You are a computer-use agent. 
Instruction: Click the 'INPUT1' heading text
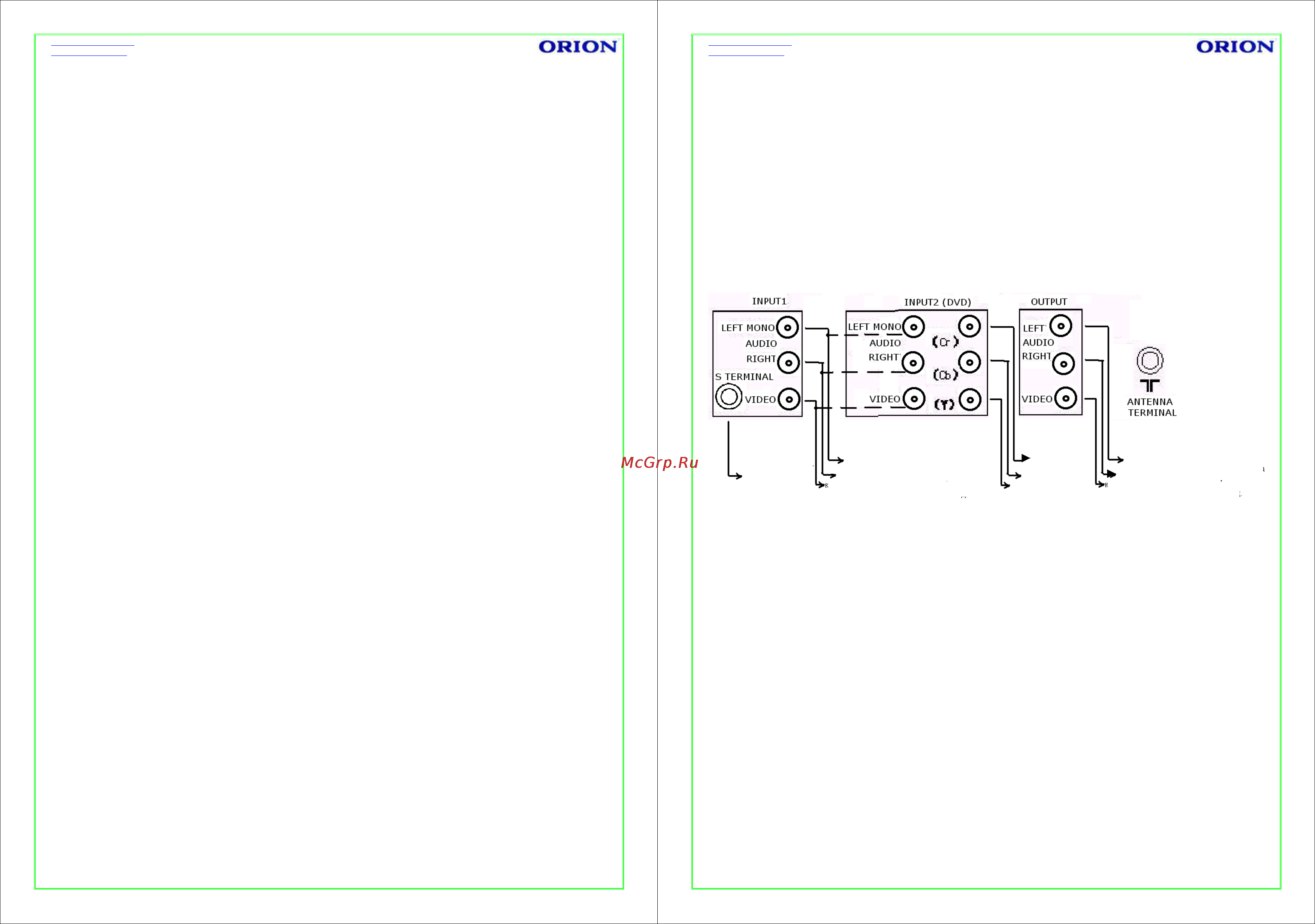[x=769, y=301]
